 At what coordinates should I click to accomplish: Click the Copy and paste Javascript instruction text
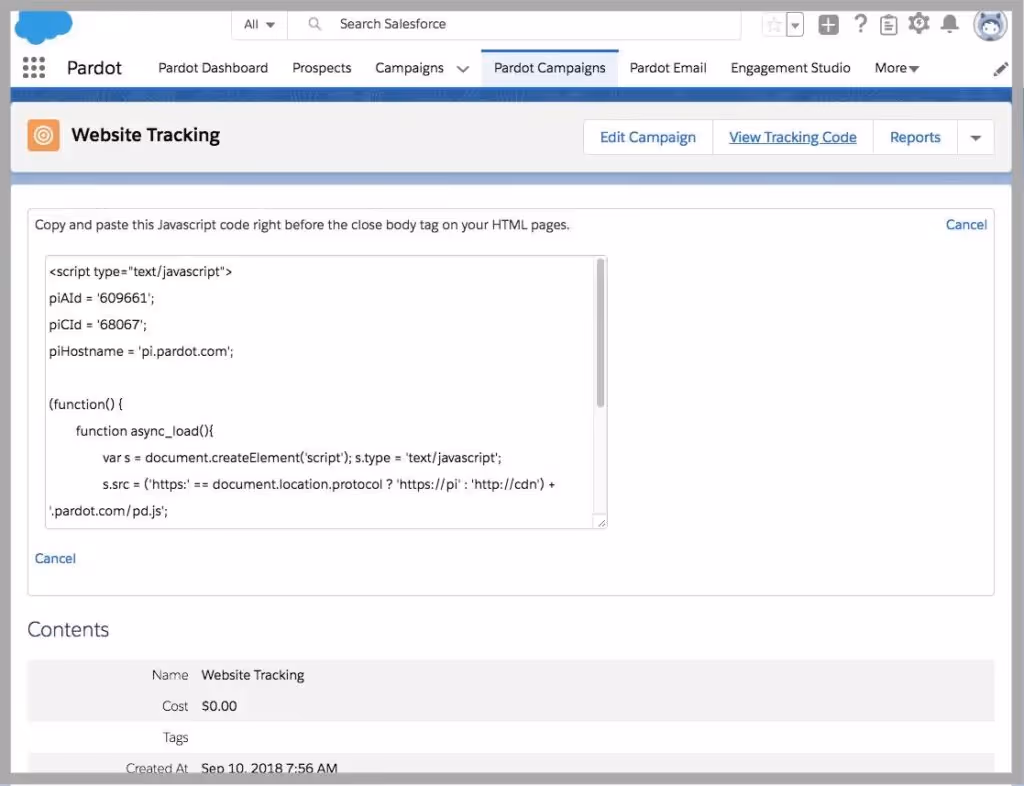pyautogui.click(x=302, y=225)
